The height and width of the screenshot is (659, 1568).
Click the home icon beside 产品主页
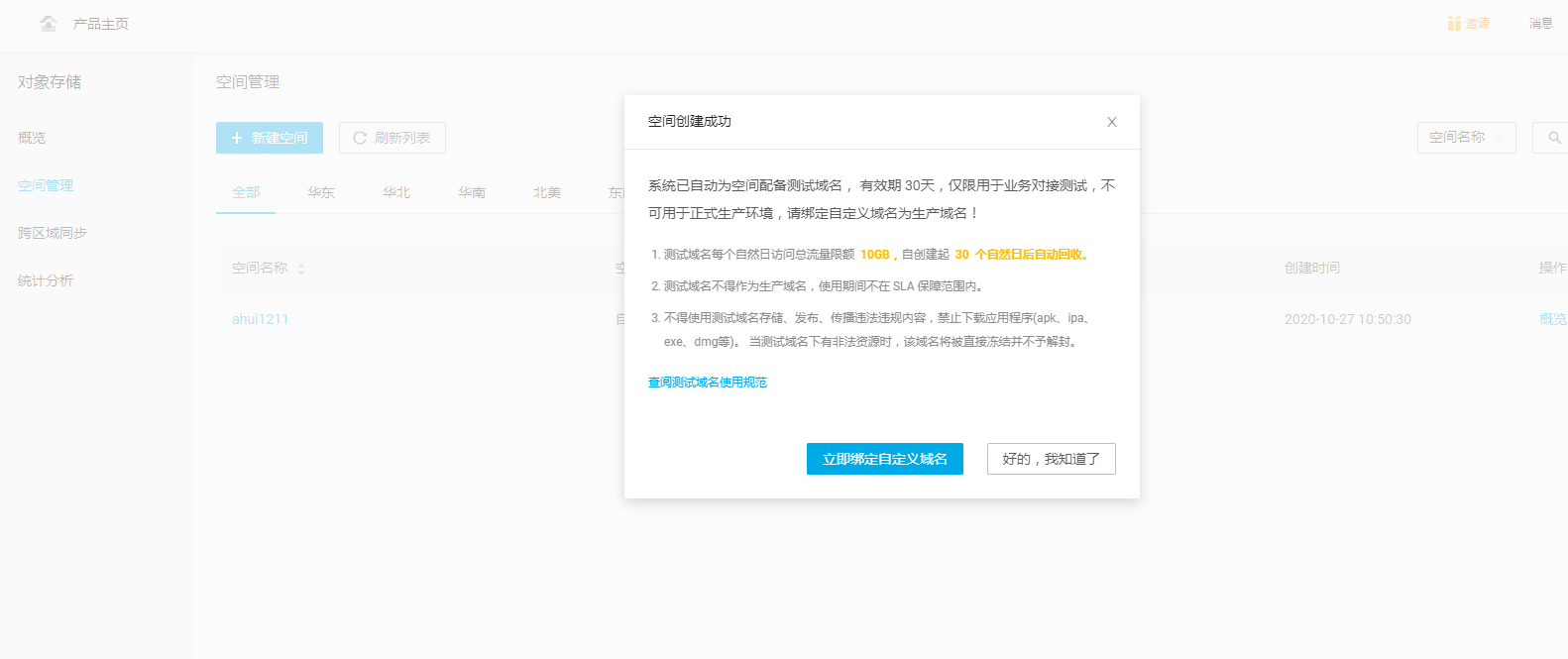click(x=48, y=23)
